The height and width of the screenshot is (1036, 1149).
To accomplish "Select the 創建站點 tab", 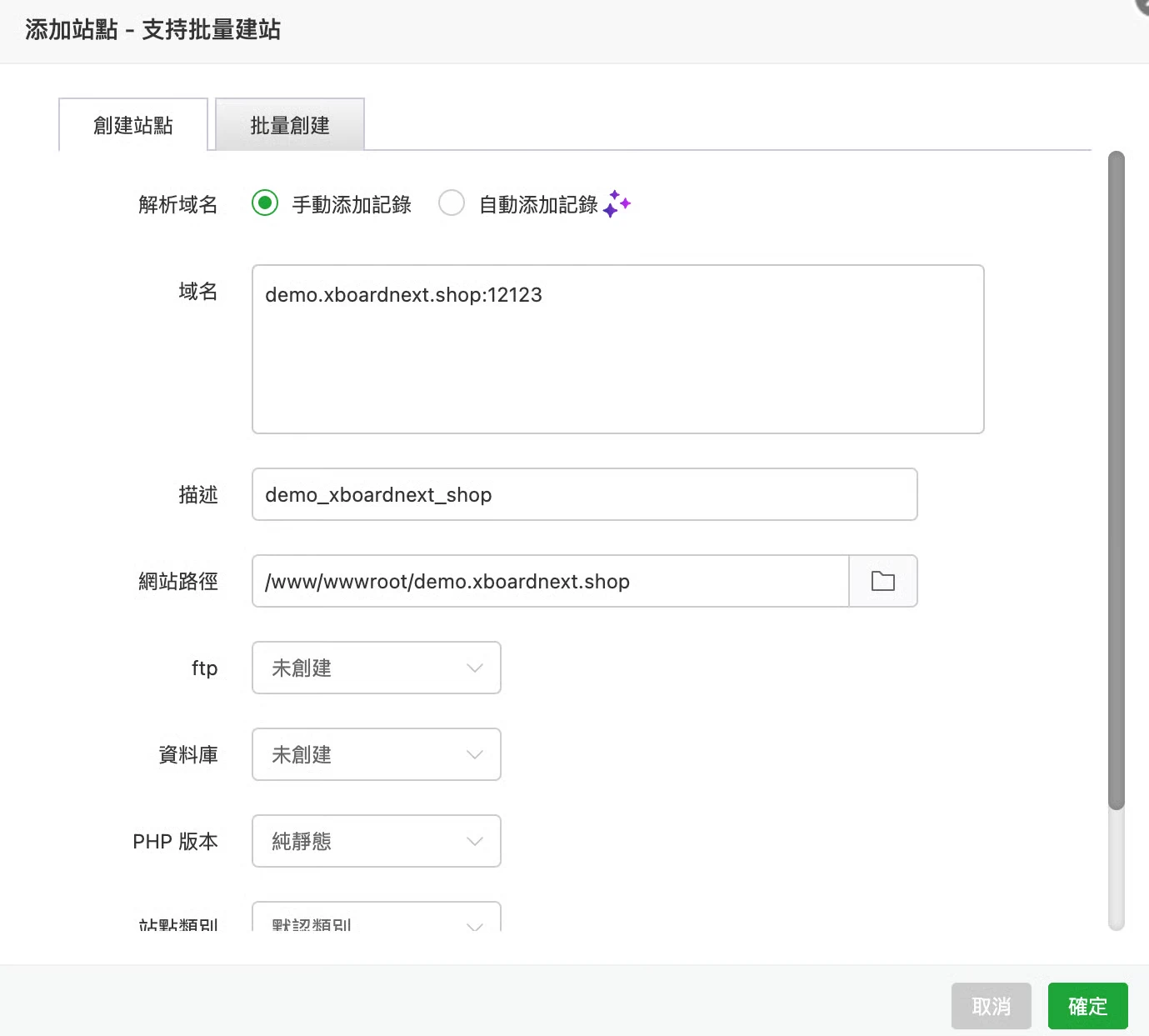I will click(132, 125).
